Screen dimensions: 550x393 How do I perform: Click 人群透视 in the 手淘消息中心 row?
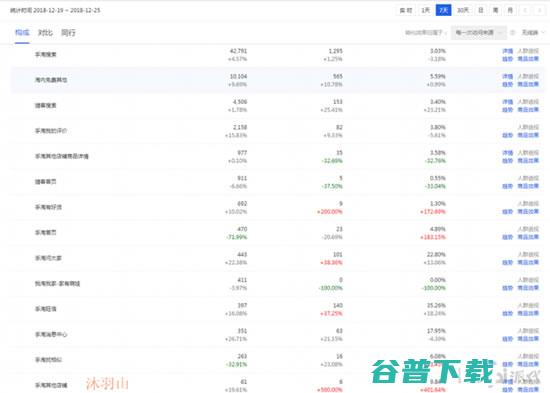pyautogui.click(x=528, y=331)
